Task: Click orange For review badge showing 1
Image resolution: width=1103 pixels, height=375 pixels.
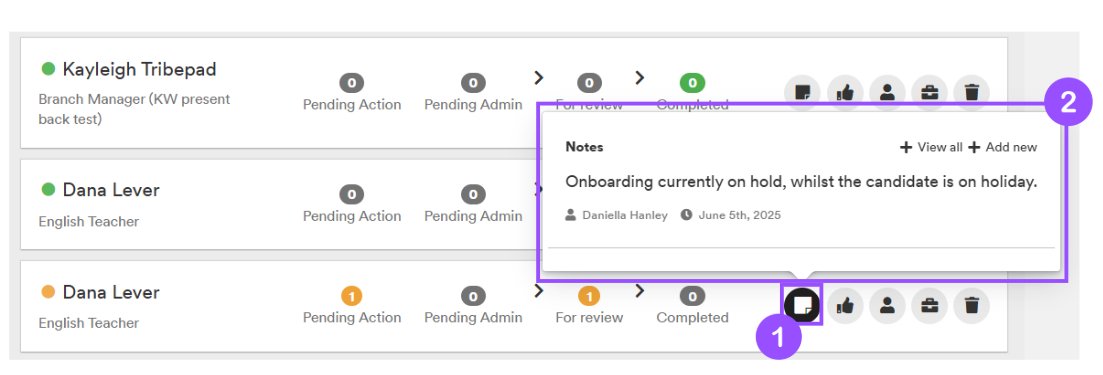Action: click(589, 296)
